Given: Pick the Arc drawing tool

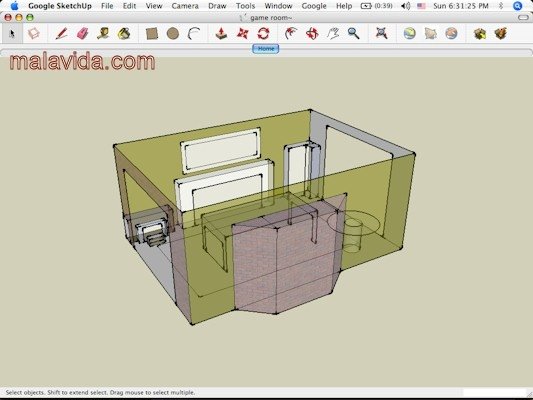Looking at the screenshot, I should pyautogui.click(x=194, y=34).
